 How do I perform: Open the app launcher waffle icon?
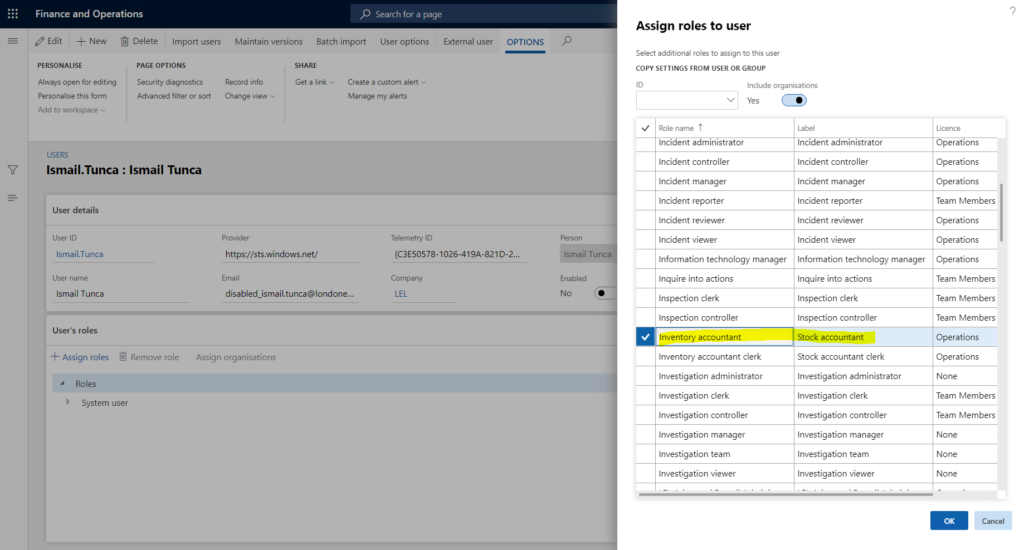pyautogui.click(x=13, y=14)
